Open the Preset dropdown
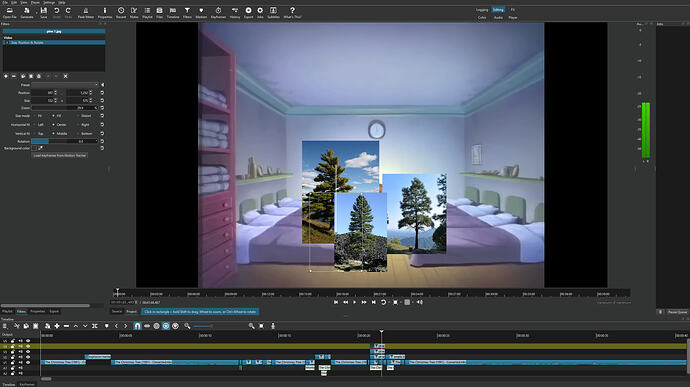The height and width of the screenshot is (387, 690). tap(65, 85)
